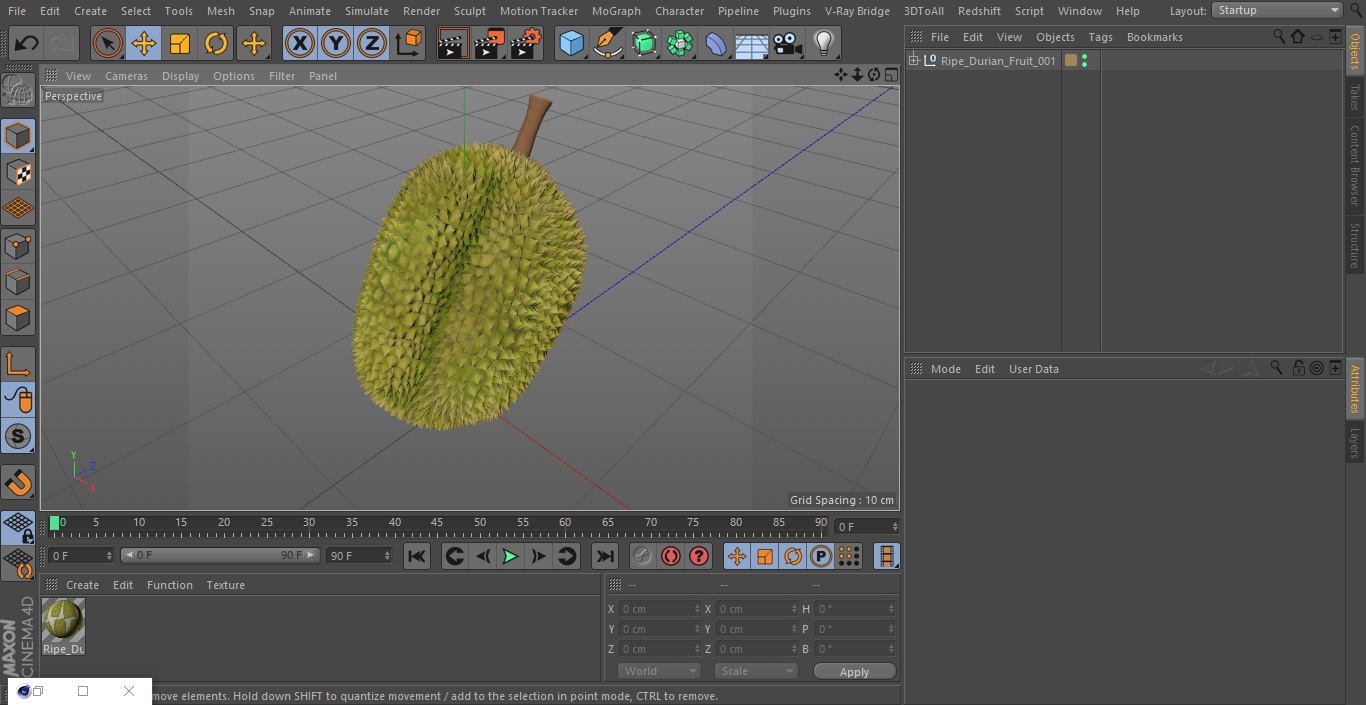
Task: Click viewport maximize toggle icon
Action: click(x=890, y=75)
